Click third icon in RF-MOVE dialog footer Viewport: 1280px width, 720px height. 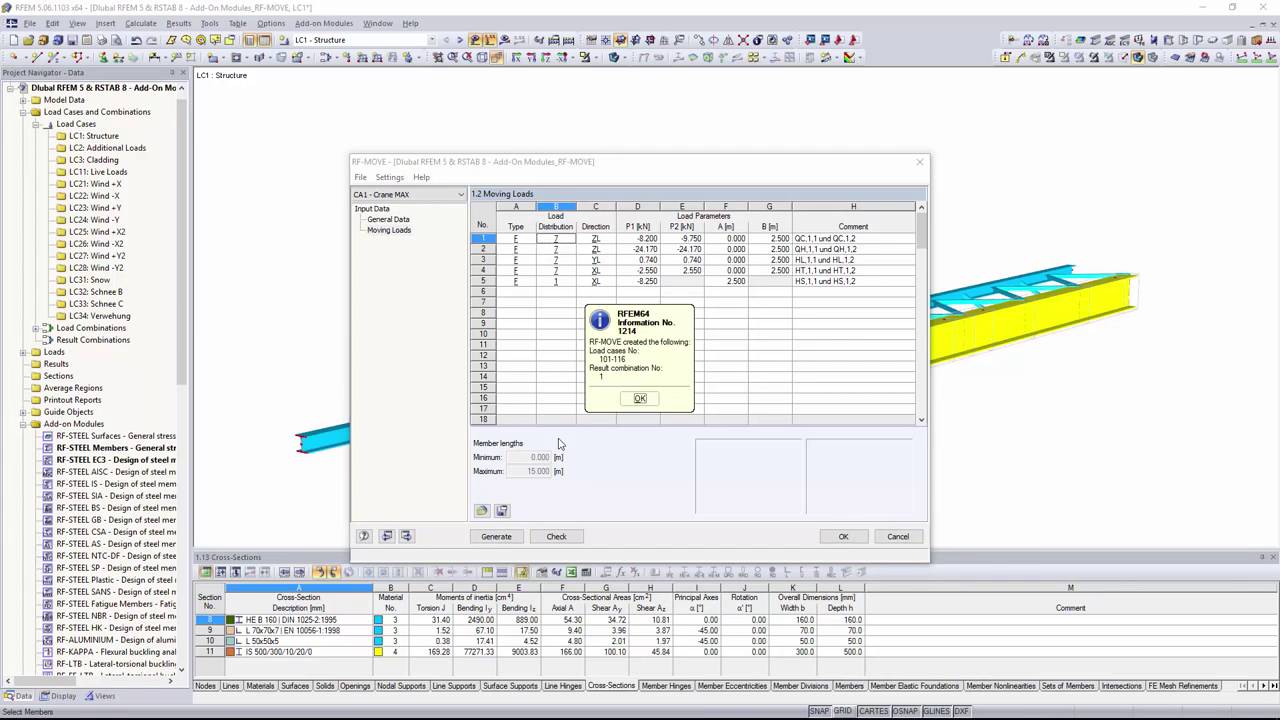(406, 536)
